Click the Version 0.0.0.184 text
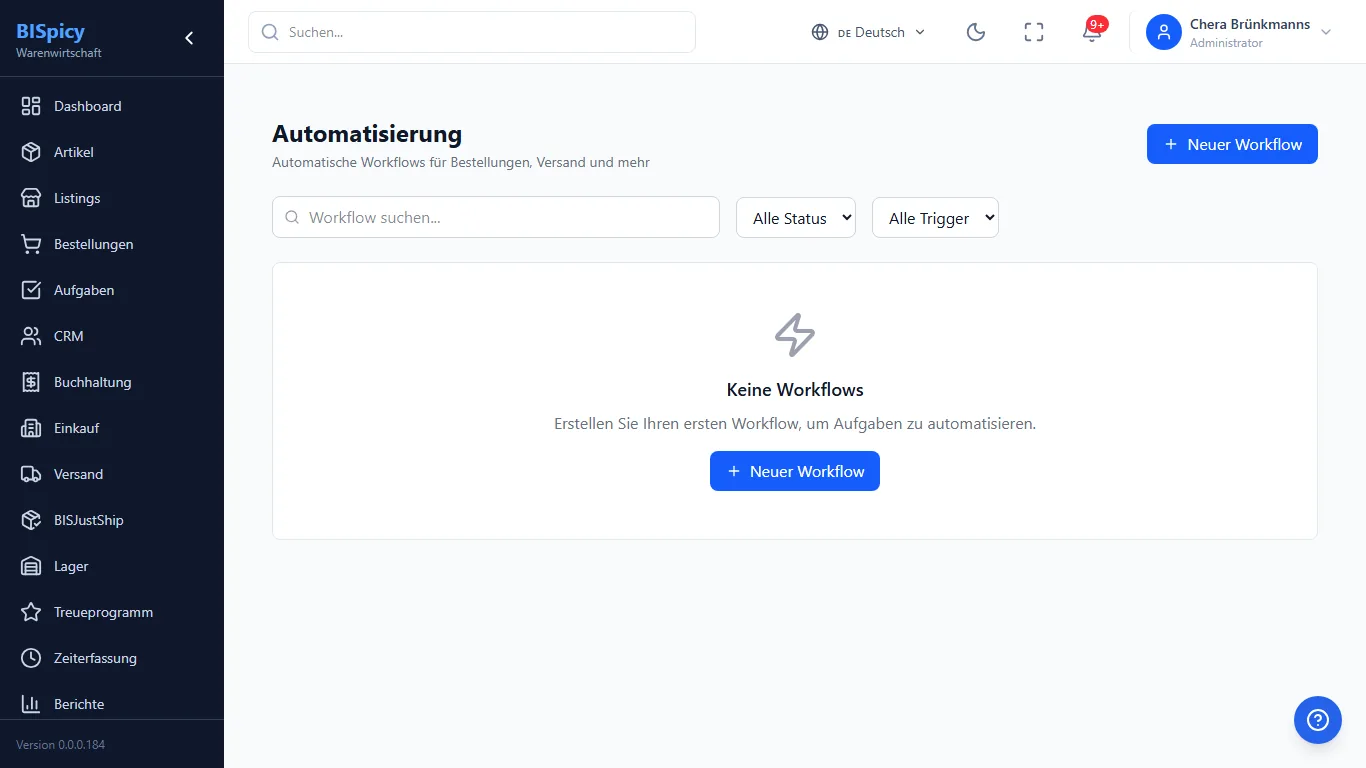1366x768 pixels. click(x=60, y=745)
